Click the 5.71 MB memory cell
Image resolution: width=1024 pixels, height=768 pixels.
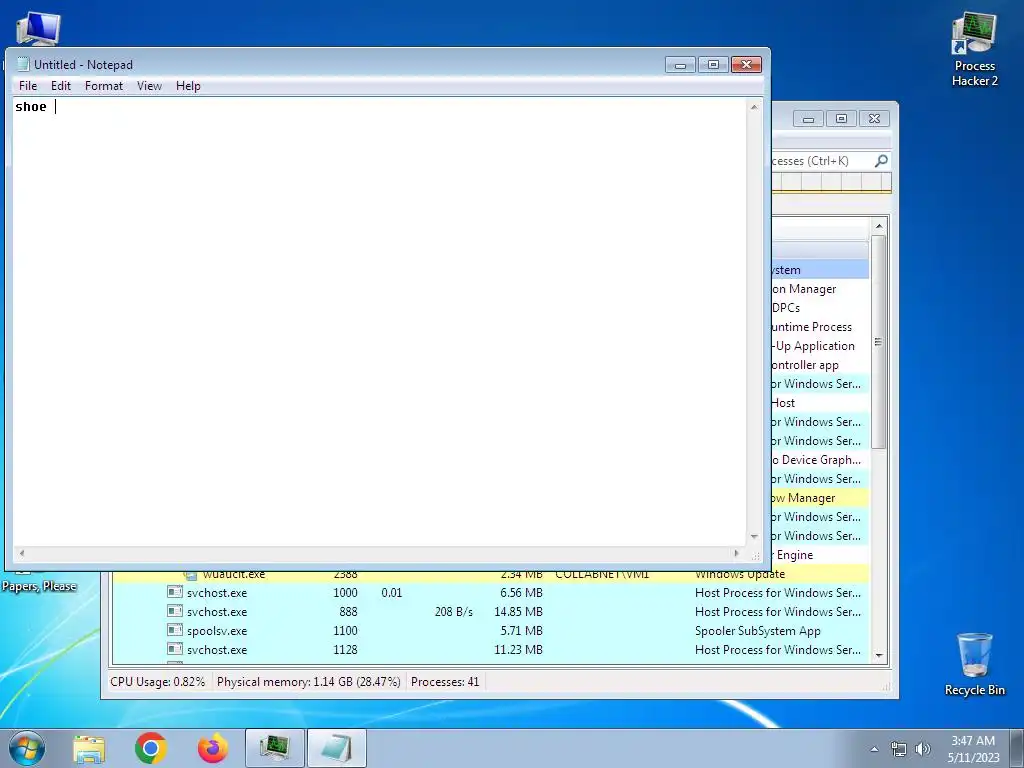521,630
